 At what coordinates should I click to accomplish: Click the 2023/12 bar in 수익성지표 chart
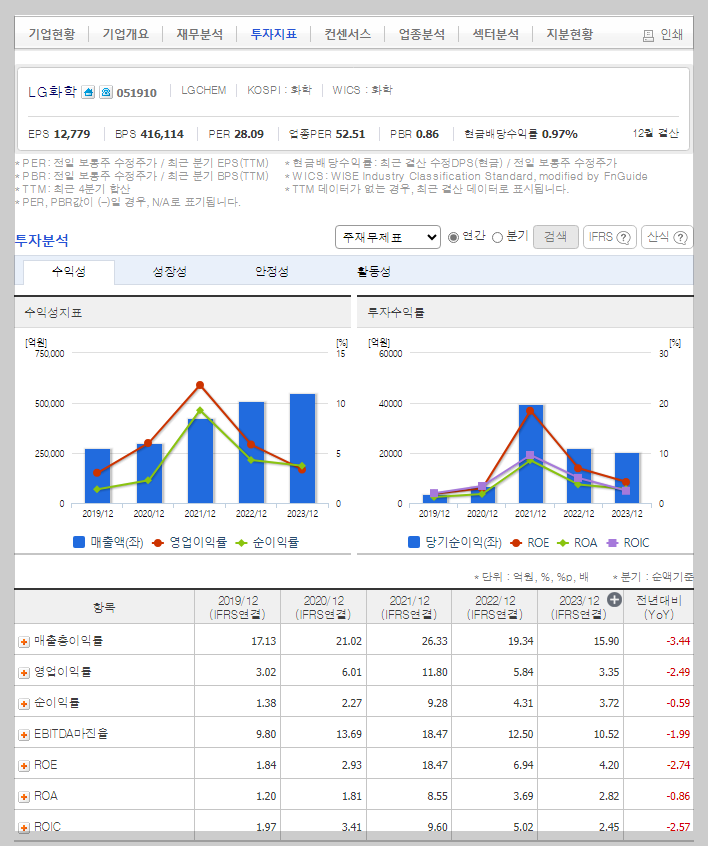click(x=303, y=448)
